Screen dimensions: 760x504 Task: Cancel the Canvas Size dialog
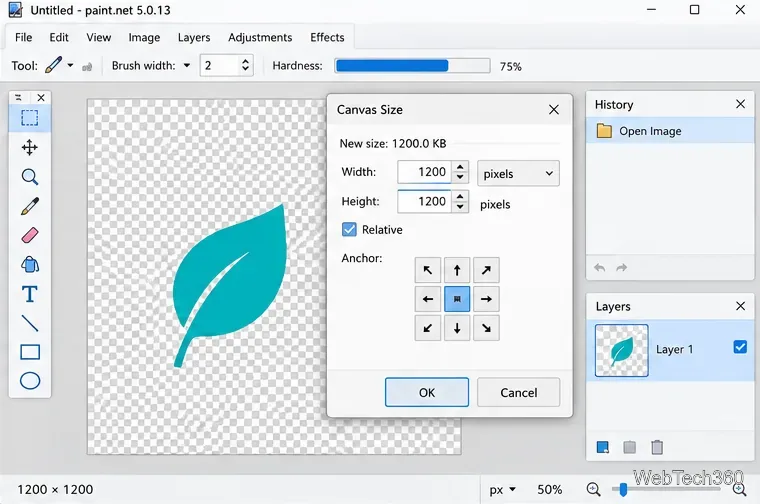coord(519,392)
